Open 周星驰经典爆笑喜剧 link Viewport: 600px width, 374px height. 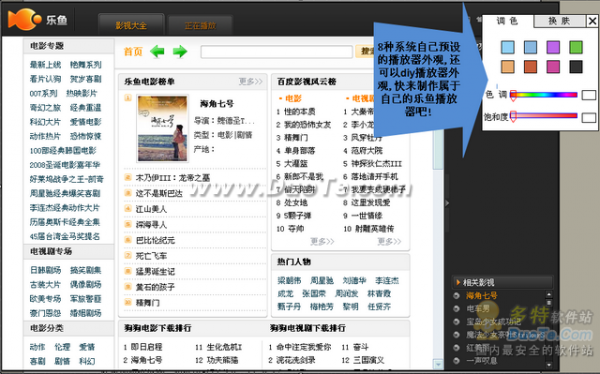click(65, 193)
